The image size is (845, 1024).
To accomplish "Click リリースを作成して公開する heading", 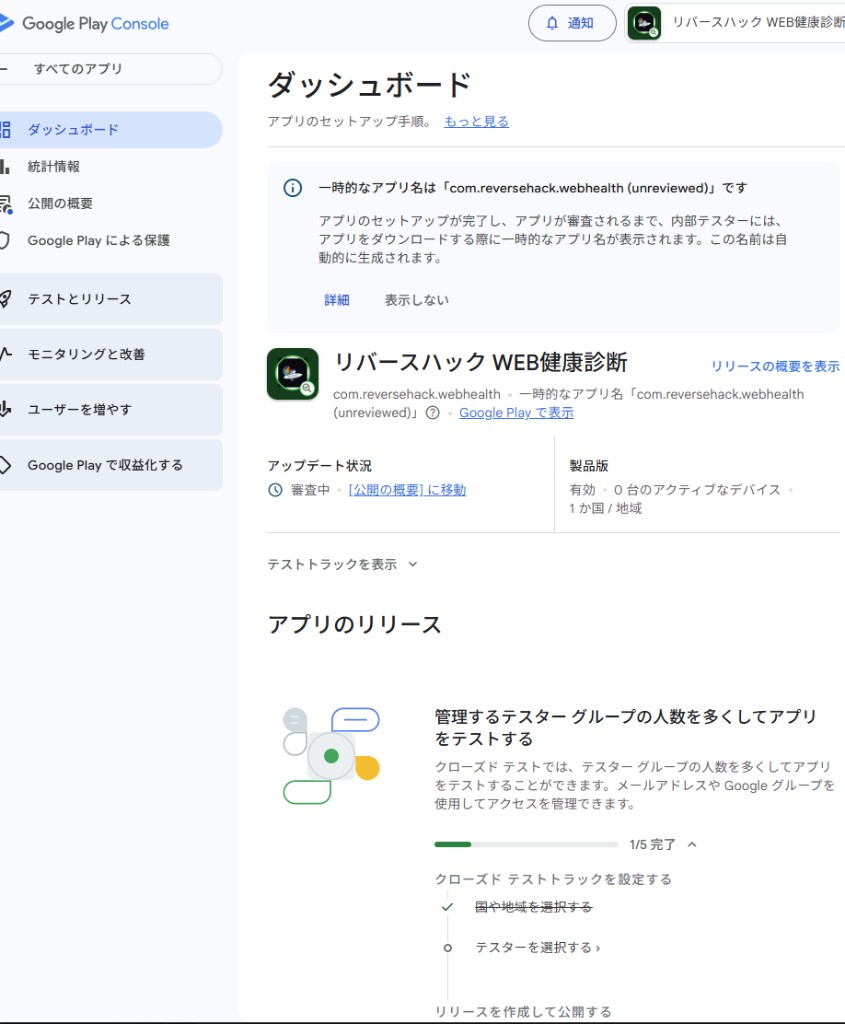I will (524, 1012).
